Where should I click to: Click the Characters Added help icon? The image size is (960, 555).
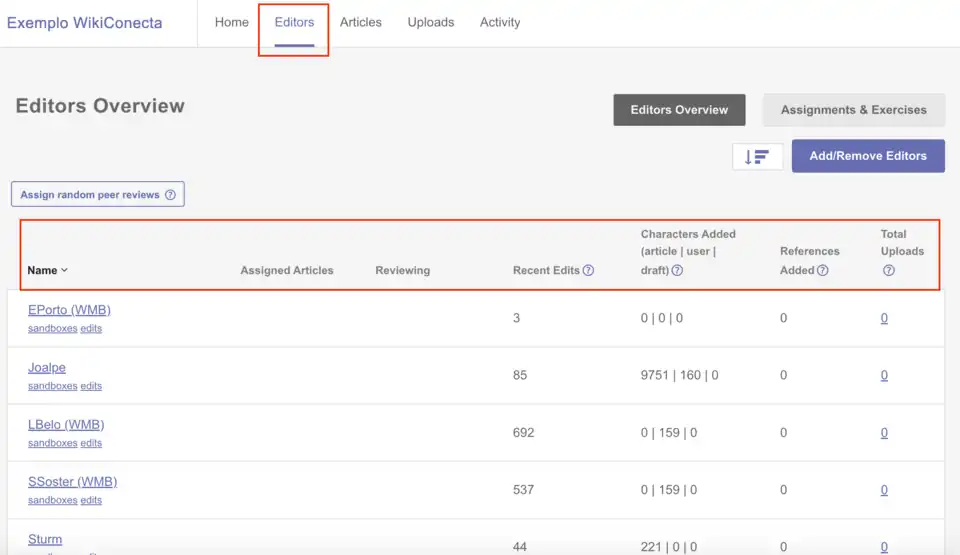[x=677, y=270]
